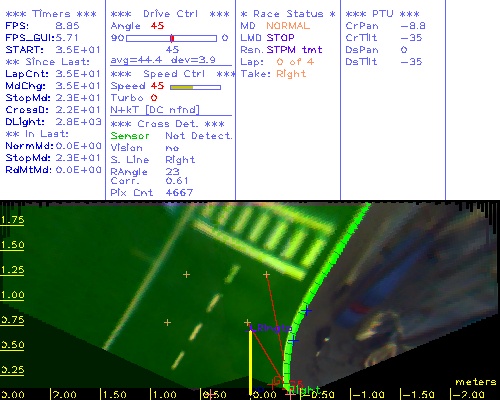Click the Cross Det. section header
The height and width of the screenshot is (400, 500).
click(168, 124)
